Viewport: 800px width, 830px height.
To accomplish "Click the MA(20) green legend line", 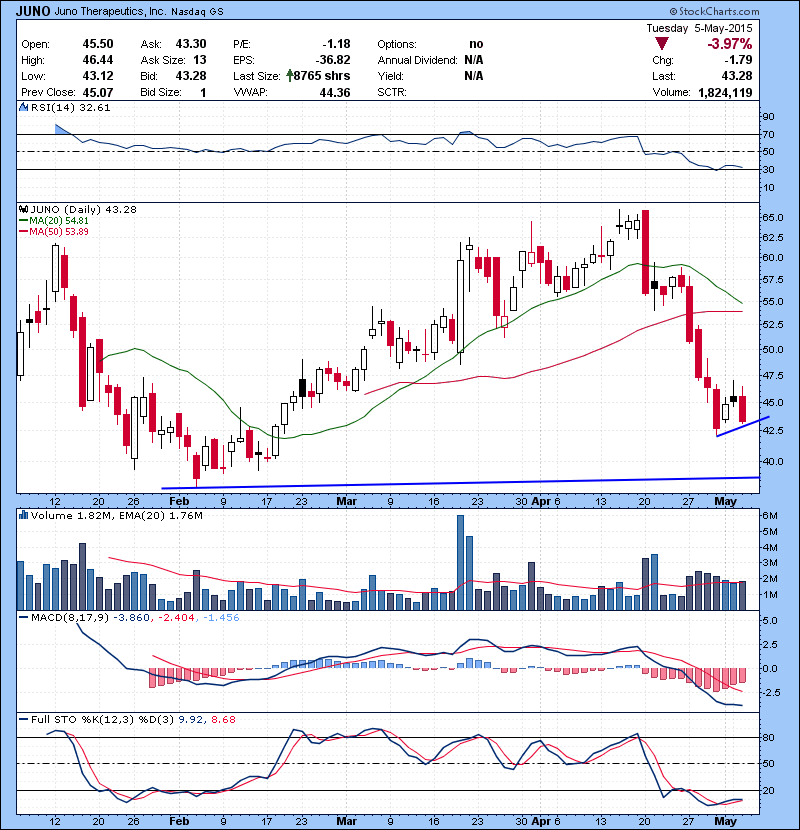I will 24,221.
